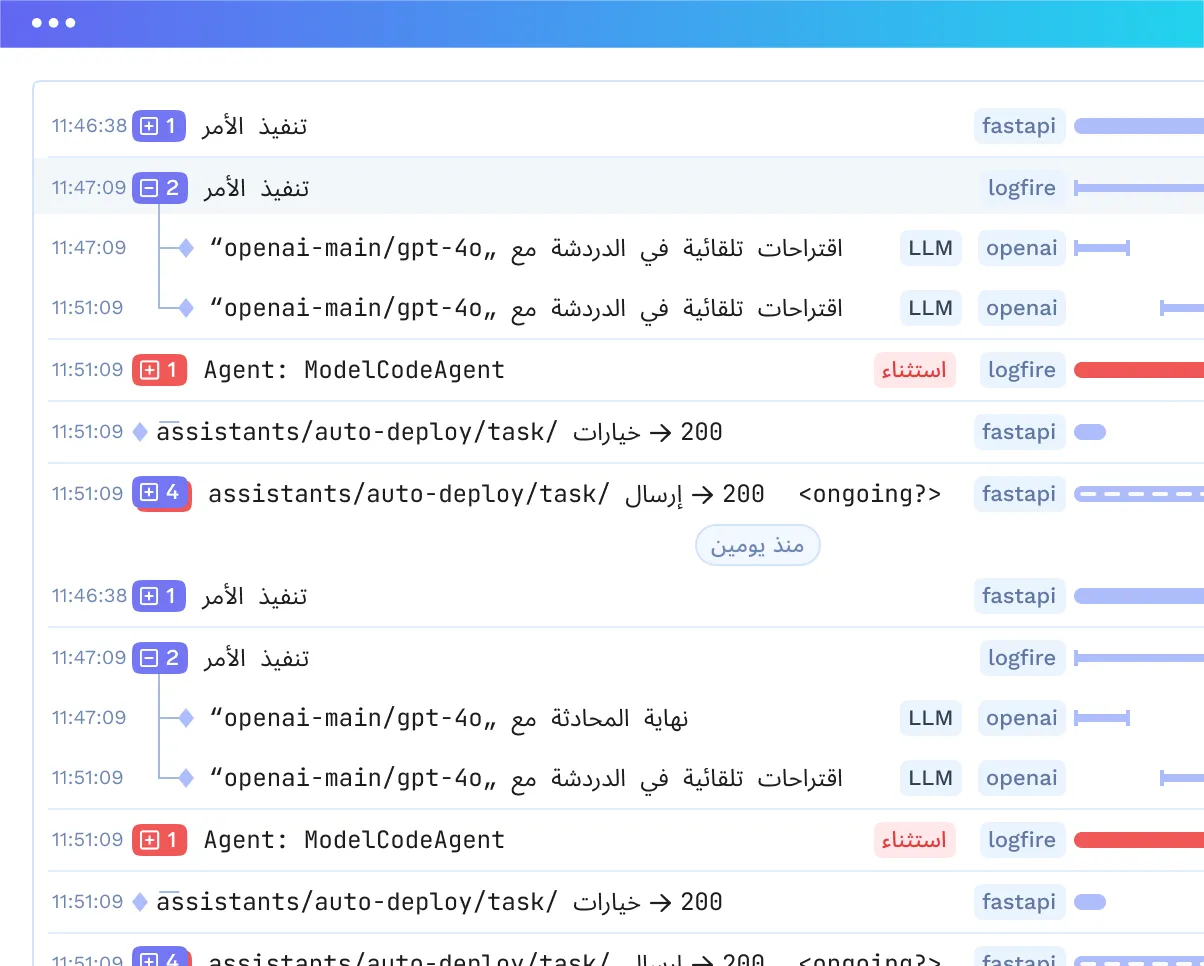1204x966 pixels.
Task: Click the diamond icon of the lower خيارات → 200 row
Action: pos(141,902)
